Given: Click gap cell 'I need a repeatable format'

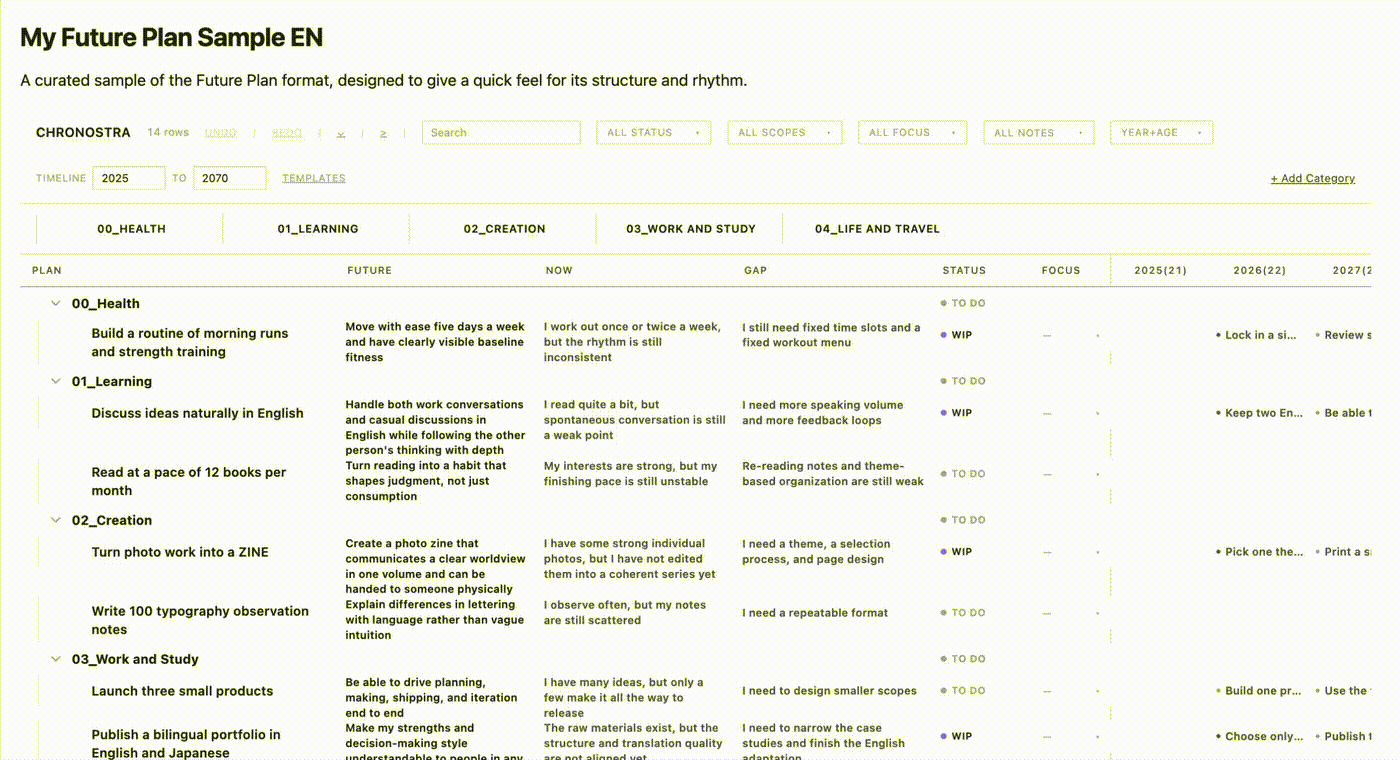Looking at the screenshot, I should click(x=815, y=613).
